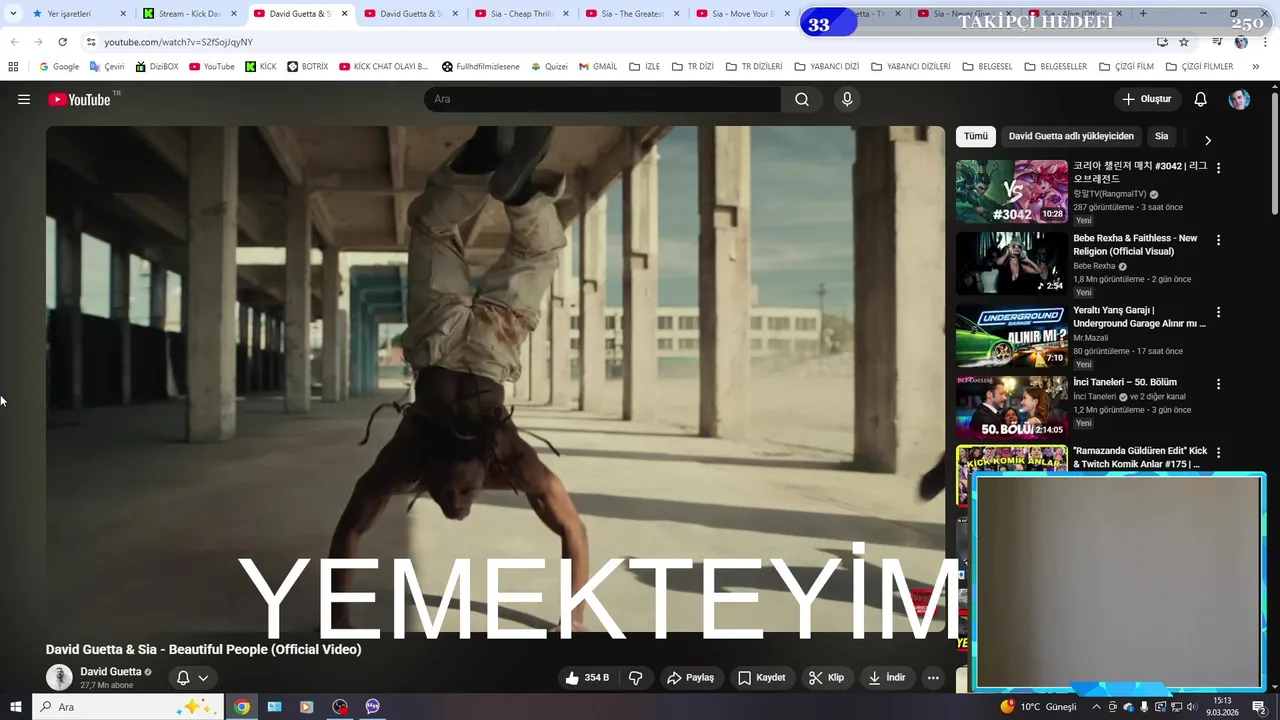Select the Tümü filter chip
Viewport: 1280px width, 720px height.
[x=976, y=136]
